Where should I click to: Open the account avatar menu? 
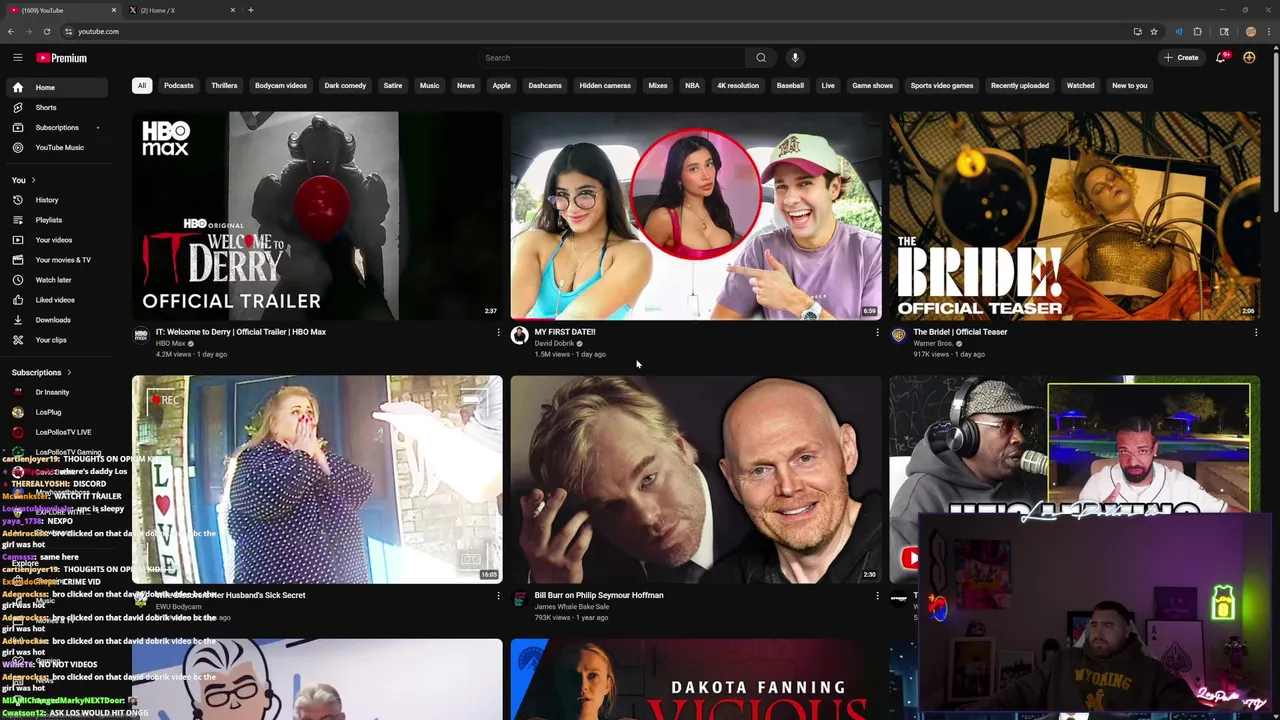click(1249, 58)
